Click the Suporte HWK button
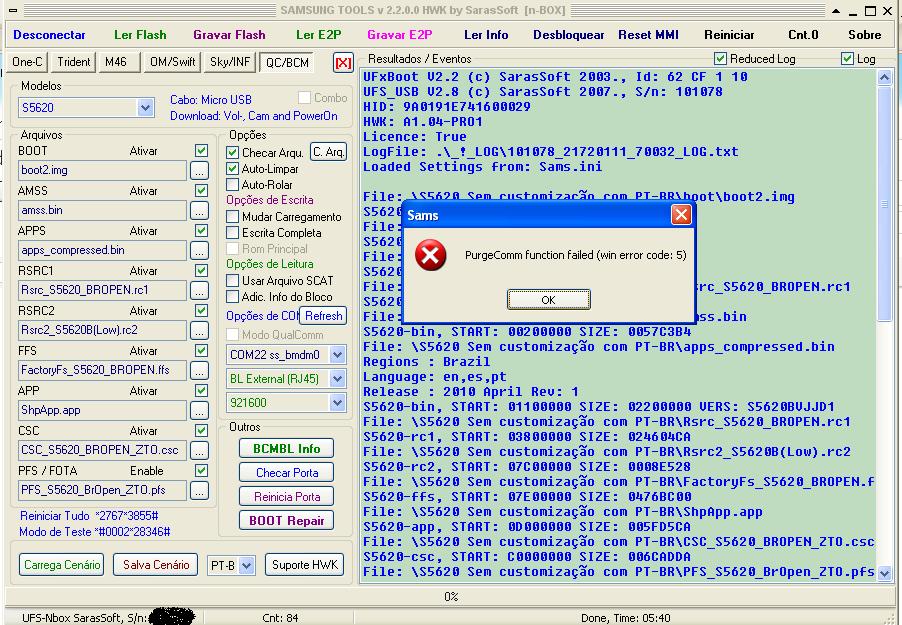The image size is (902, 625). [x=305, y=565]
